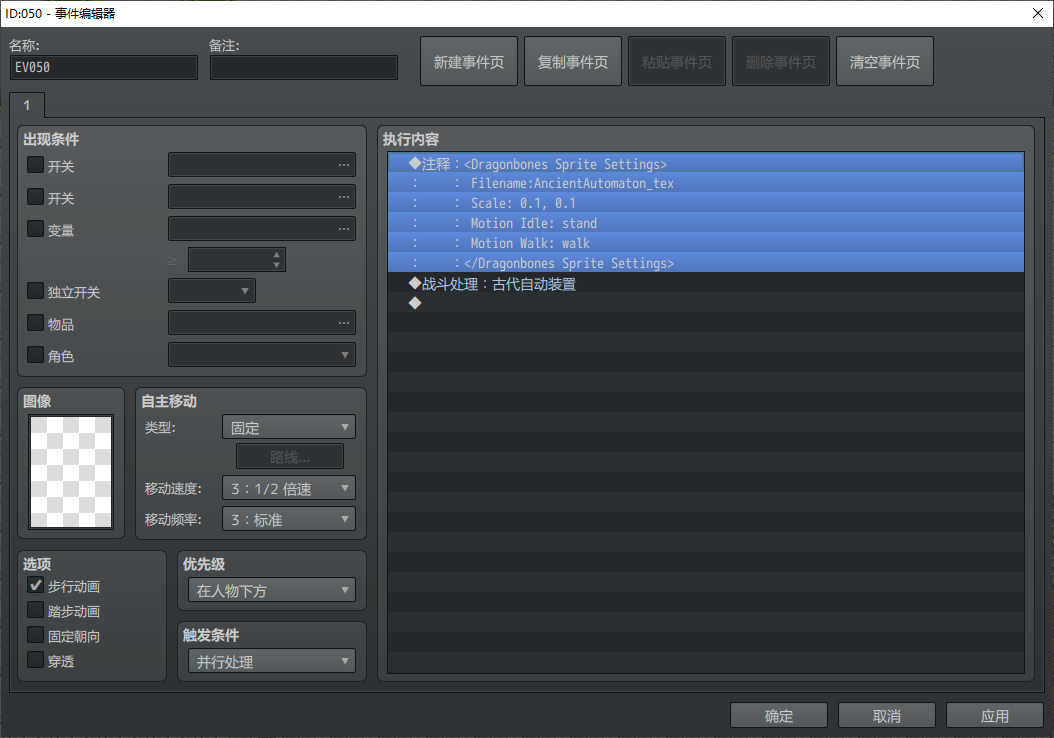Enable the upper 开关 condition checkbox

35,165
